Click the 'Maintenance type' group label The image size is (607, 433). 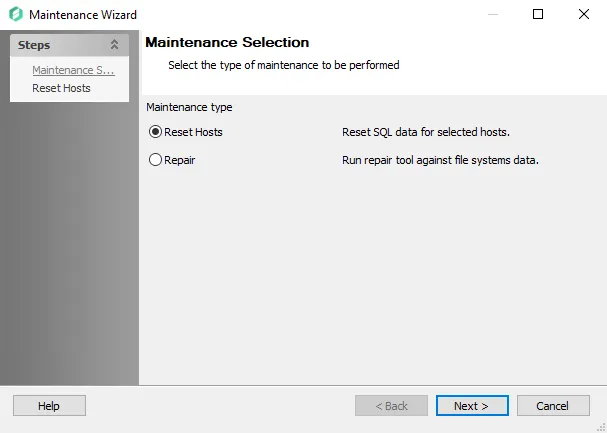(189, 107)
